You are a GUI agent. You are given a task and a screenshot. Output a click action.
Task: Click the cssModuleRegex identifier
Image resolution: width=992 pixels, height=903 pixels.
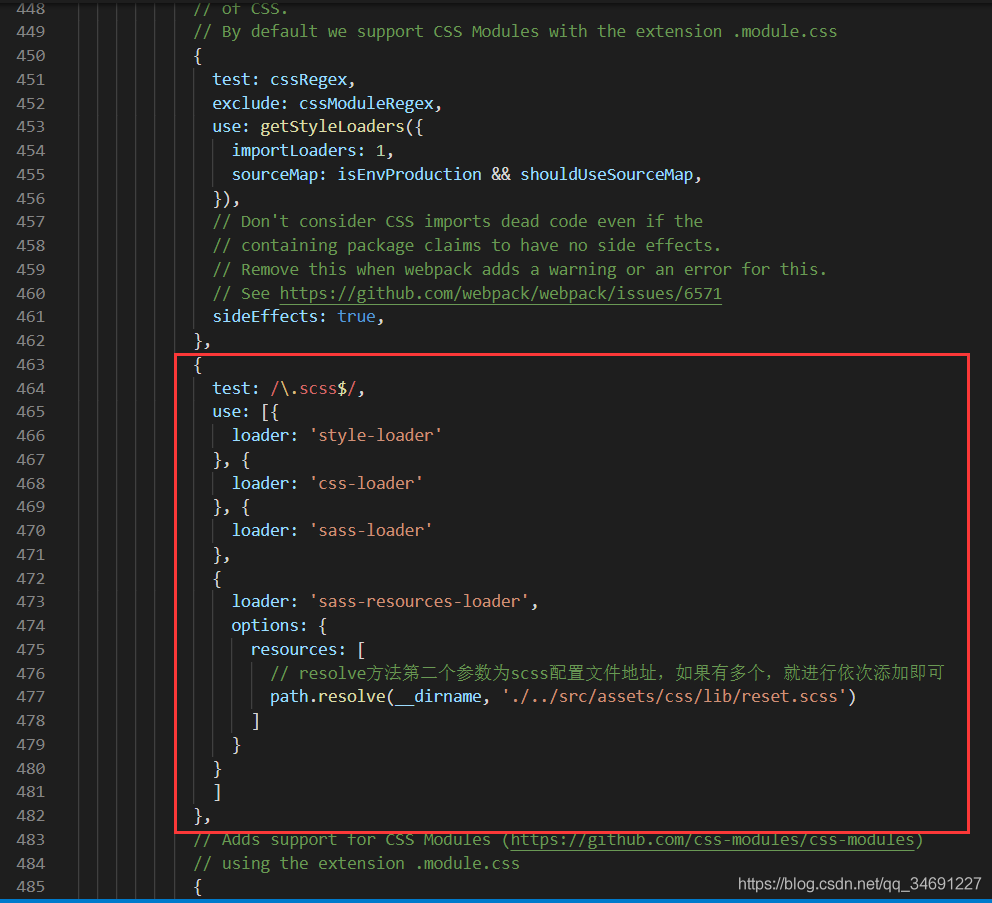click(365, 103)
